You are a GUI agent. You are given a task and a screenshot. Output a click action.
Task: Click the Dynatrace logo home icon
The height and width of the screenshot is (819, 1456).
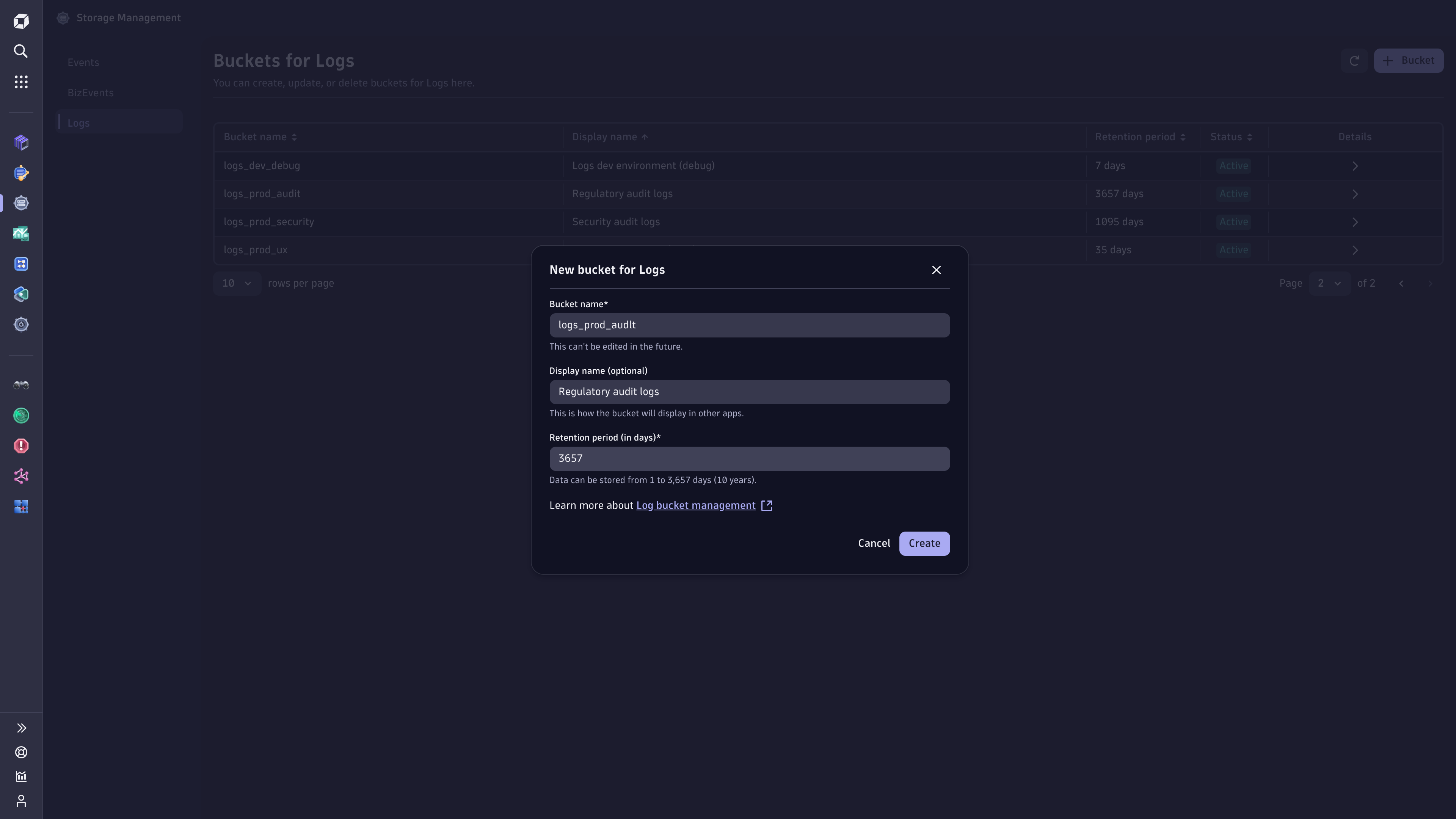(x=21, y=21)
